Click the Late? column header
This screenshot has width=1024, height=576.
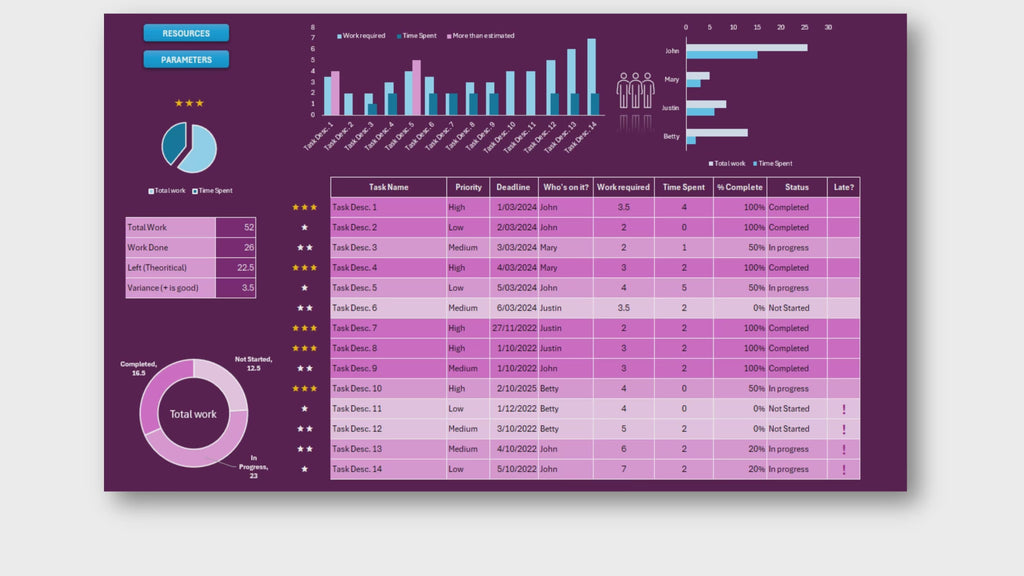[843, 187]
